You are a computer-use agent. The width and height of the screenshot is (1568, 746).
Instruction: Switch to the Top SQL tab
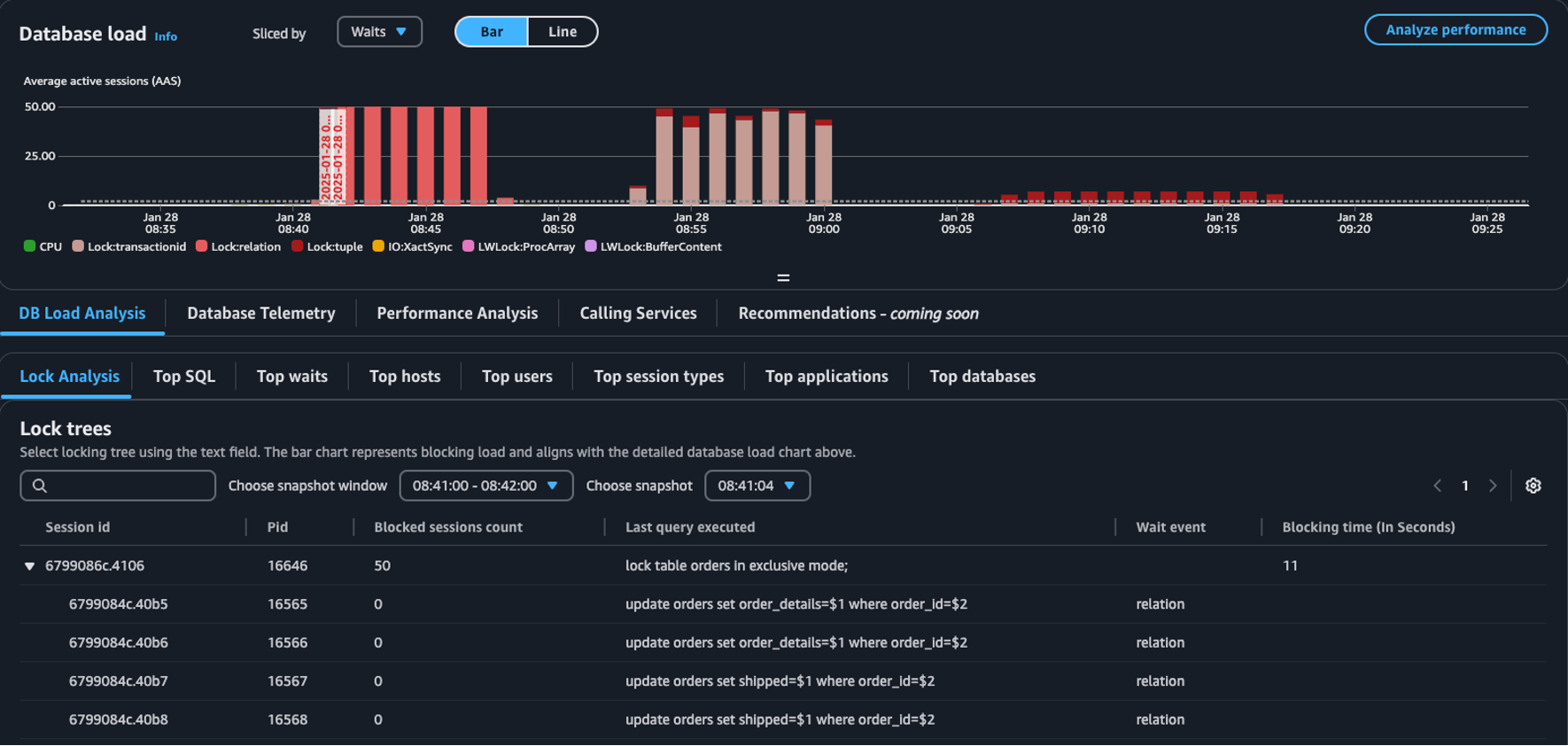tap(183, 377)
